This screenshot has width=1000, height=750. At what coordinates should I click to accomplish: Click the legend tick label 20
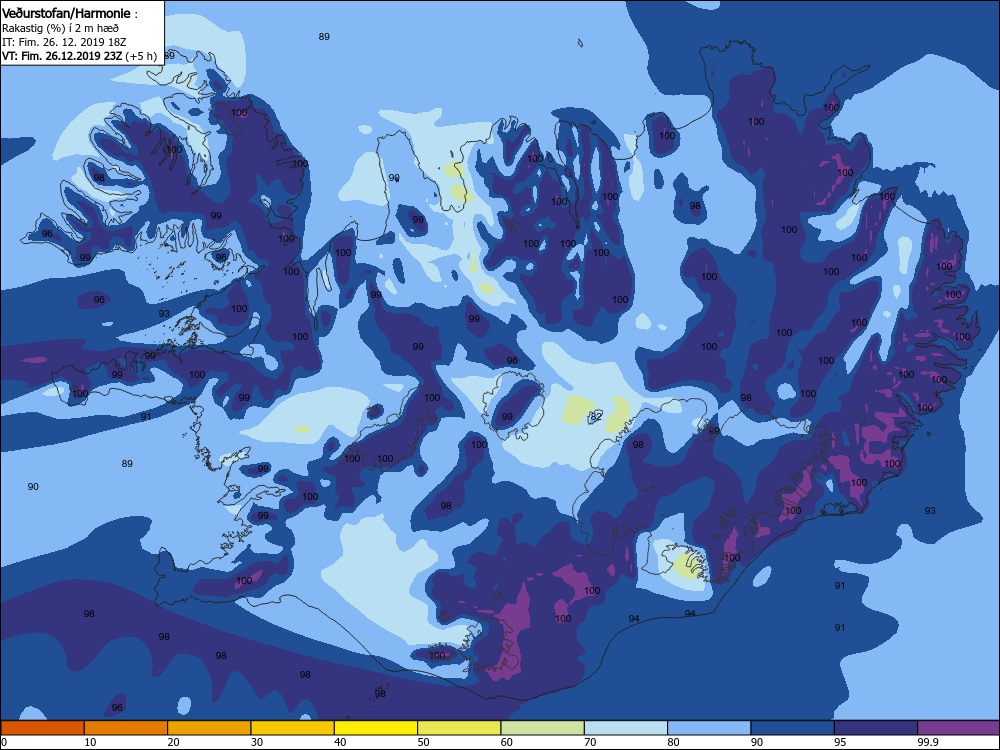173,742
